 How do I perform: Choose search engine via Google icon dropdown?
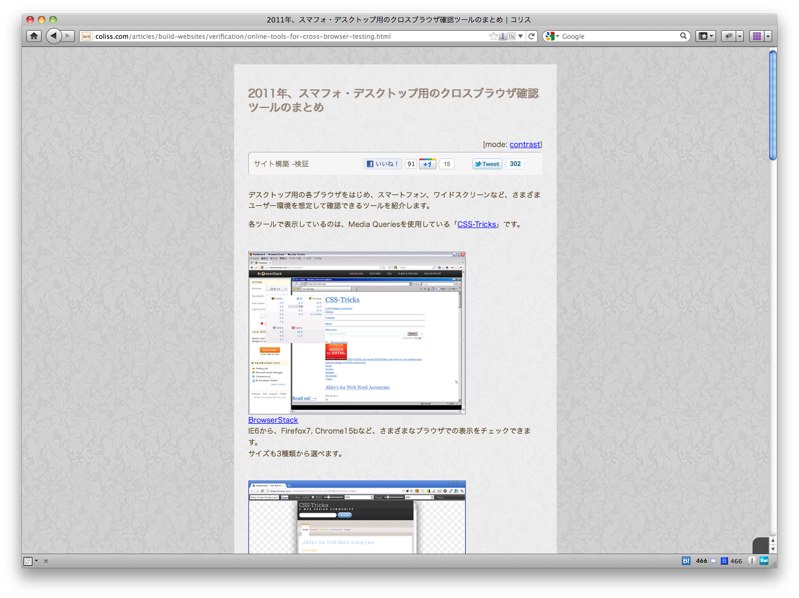[x=551, y=36]
